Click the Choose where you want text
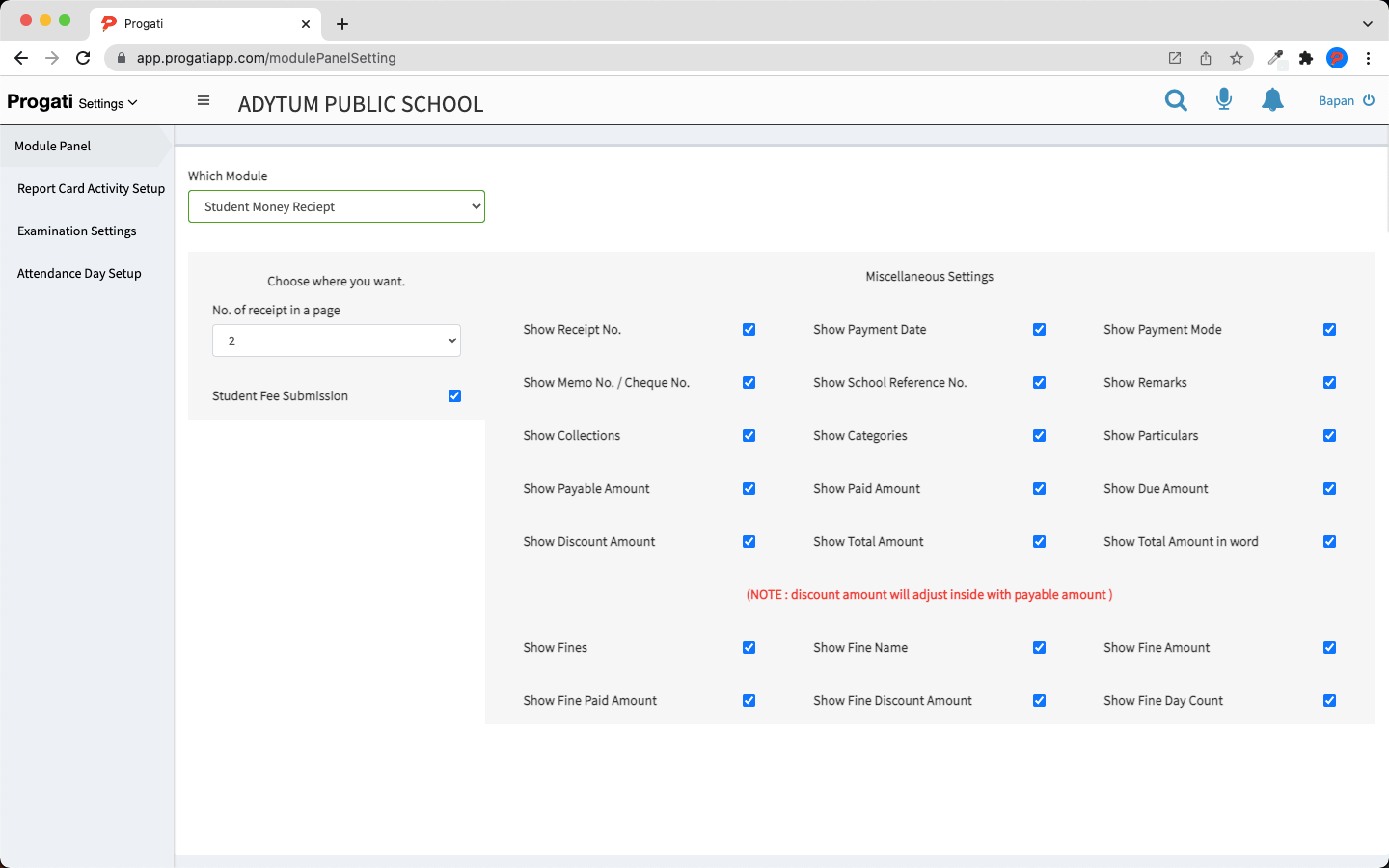1389x868 pixels. [x=337, y=281]
